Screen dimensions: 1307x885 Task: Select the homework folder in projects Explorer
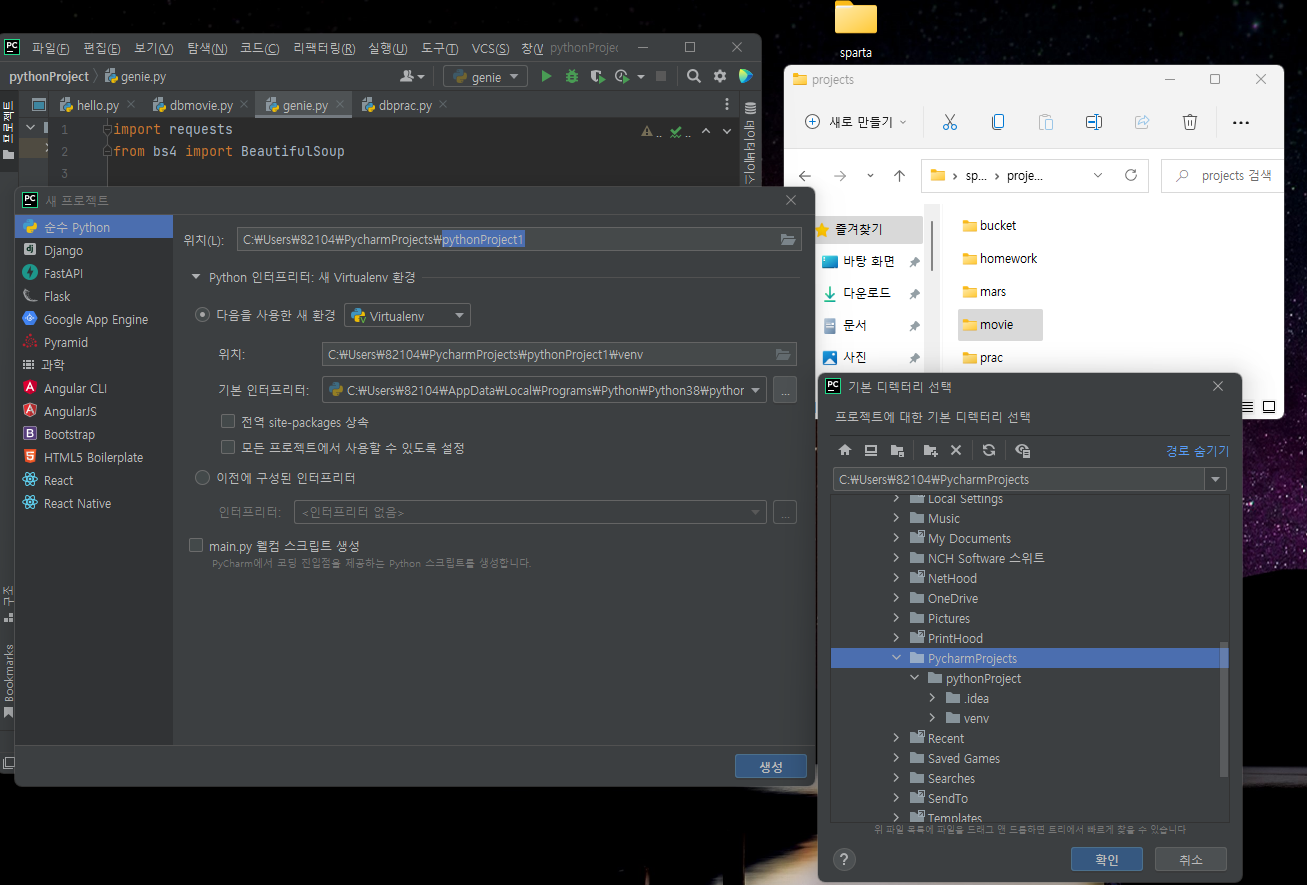tap(999, 258)
